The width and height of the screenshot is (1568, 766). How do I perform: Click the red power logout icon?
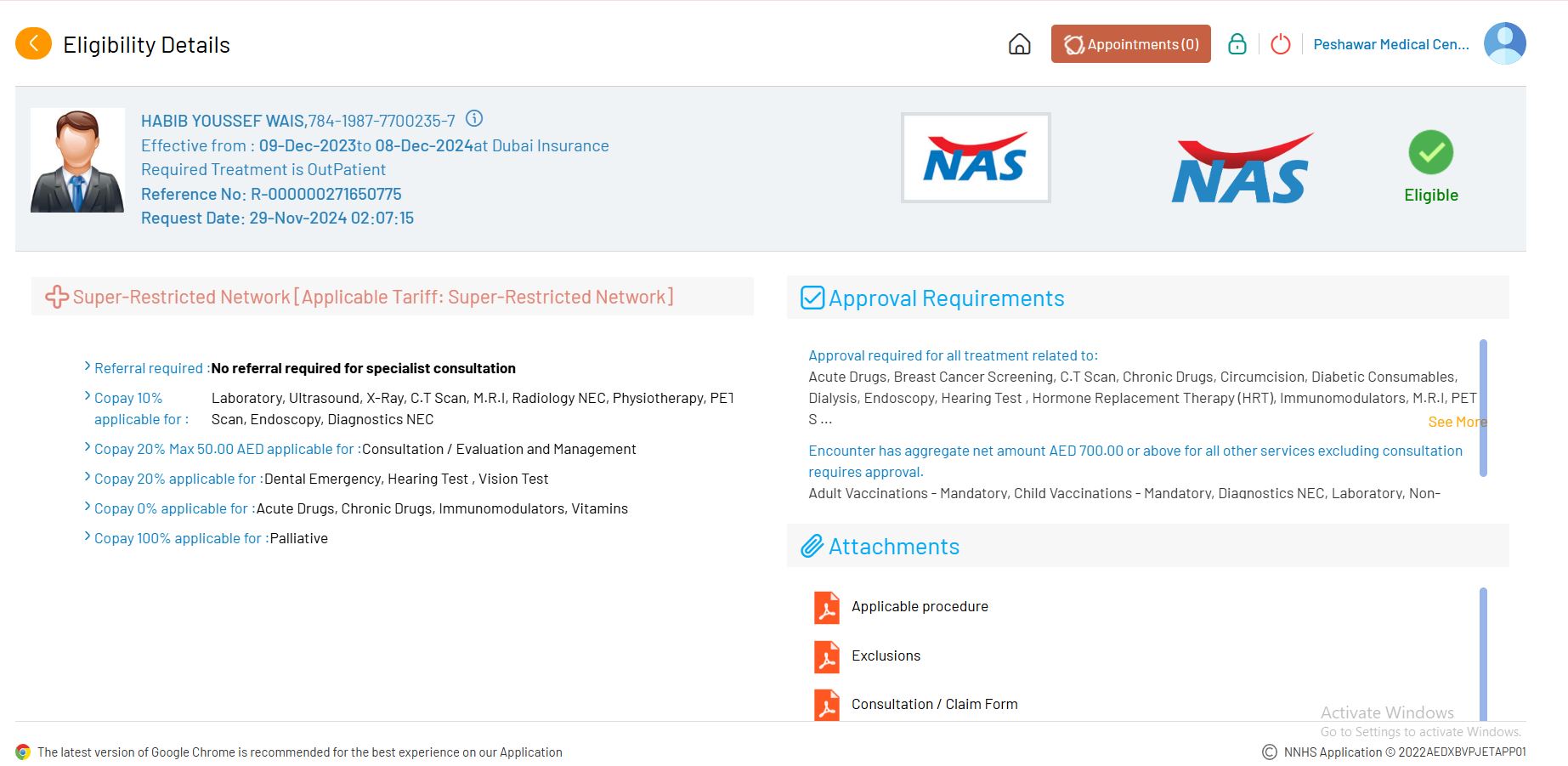pos(1280,44)
